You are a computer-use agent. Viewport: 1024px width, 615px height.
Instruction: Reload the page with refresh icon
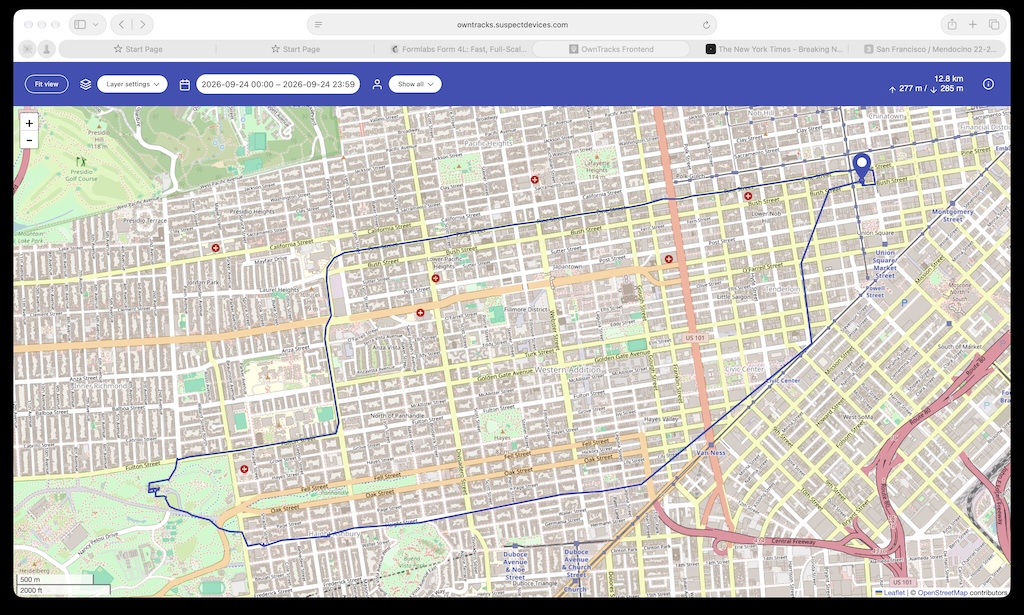[706, 25]
